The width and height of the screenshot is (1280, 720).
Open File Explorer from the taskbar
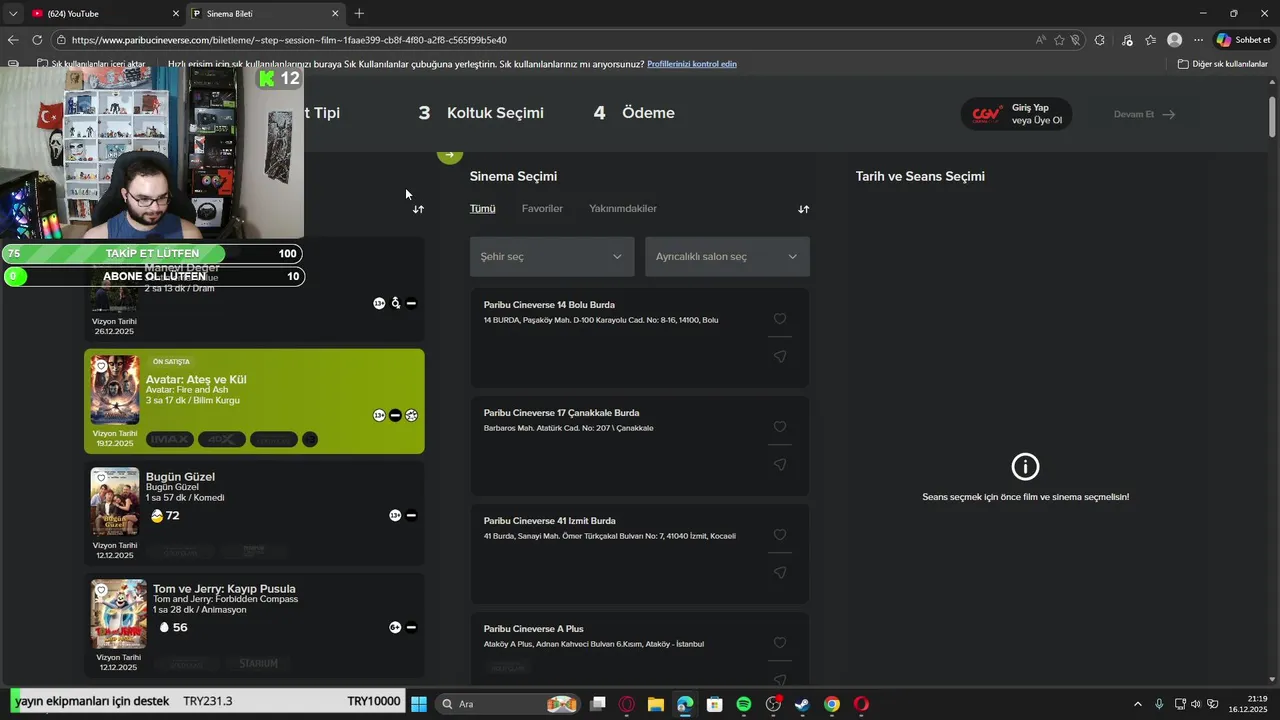(656, 704)
